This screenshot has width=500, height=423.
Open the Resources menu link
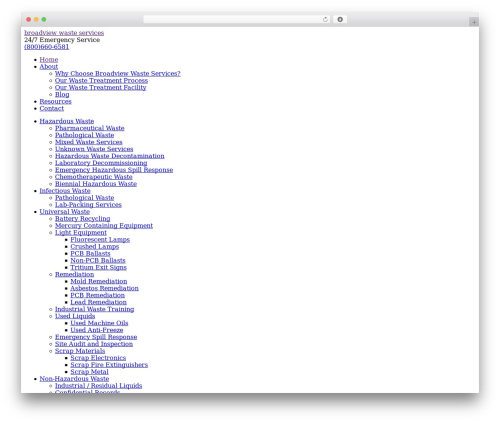55,102
